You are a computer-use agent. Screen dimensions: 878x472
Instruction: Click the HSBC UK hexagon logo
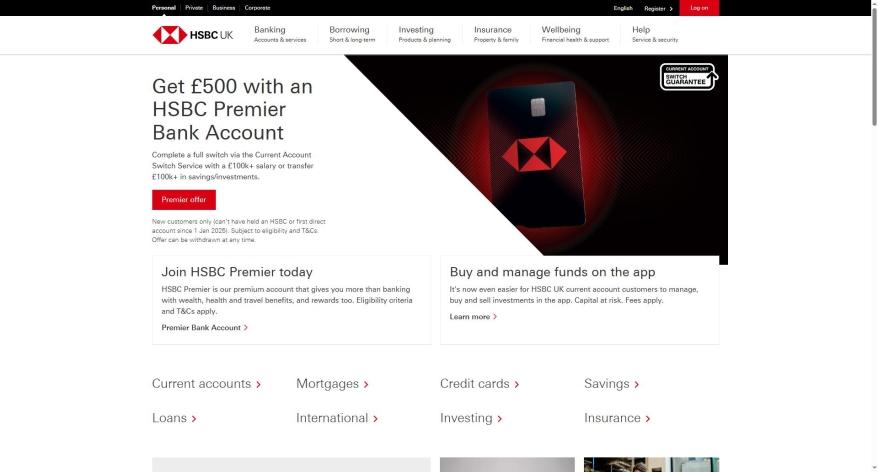[170, 35]
